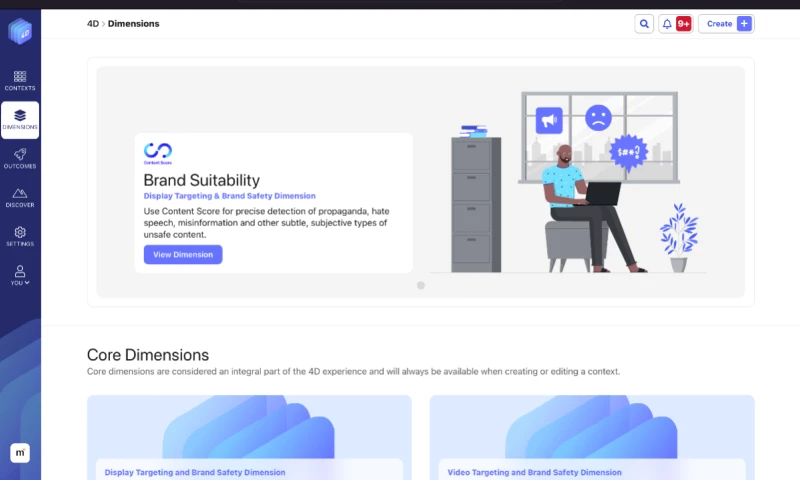
Task: Open Settings gear in sidebar
Action: [20, 237]
